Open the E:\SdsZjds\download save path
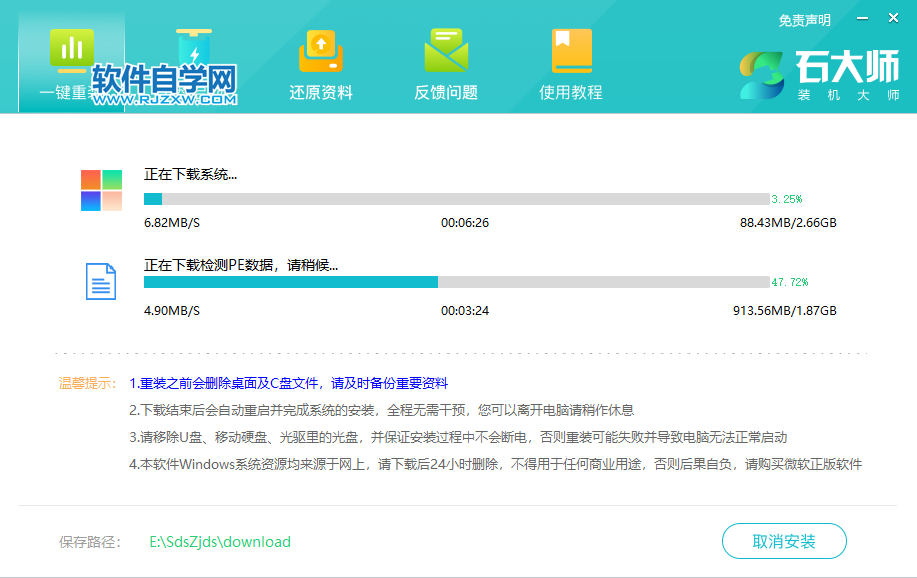The height and width of the screenshot is (578, 917). 220,542
